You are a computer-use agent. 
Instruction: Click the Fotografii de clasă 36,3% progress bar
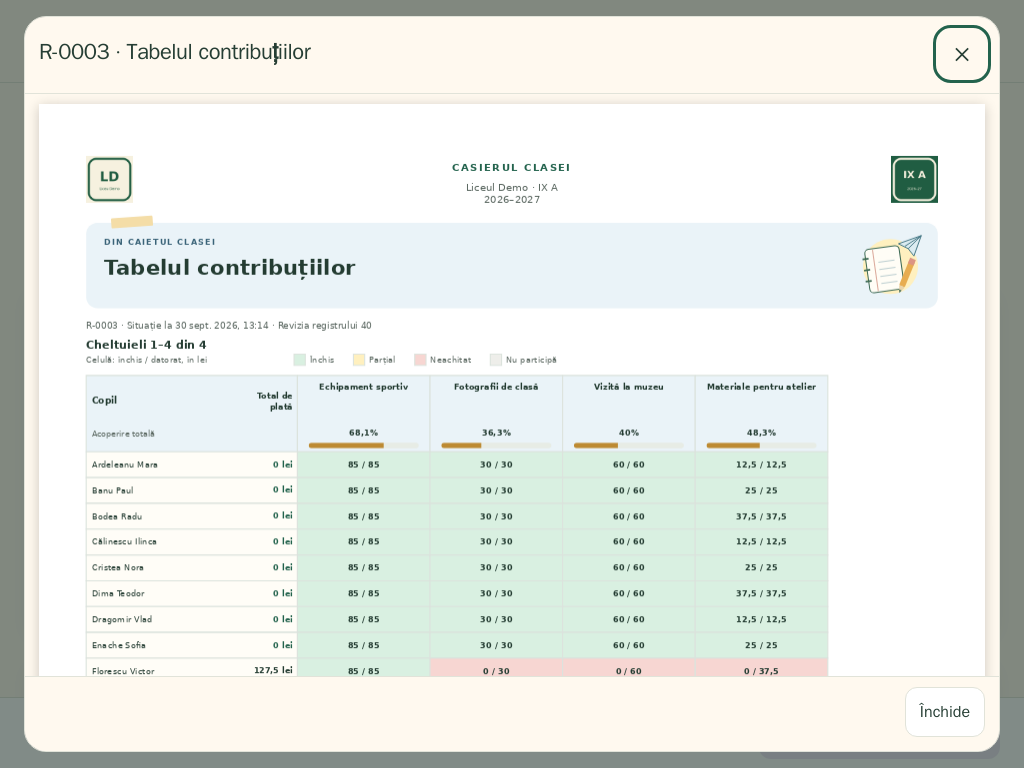(x=496, y=445)
